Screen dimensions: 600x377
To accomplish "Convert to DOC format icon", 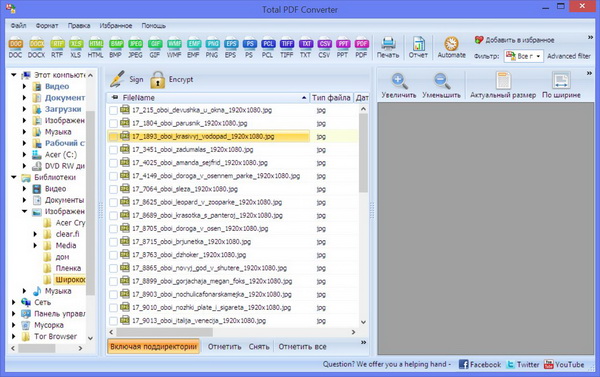I will [x=15, y=48].
